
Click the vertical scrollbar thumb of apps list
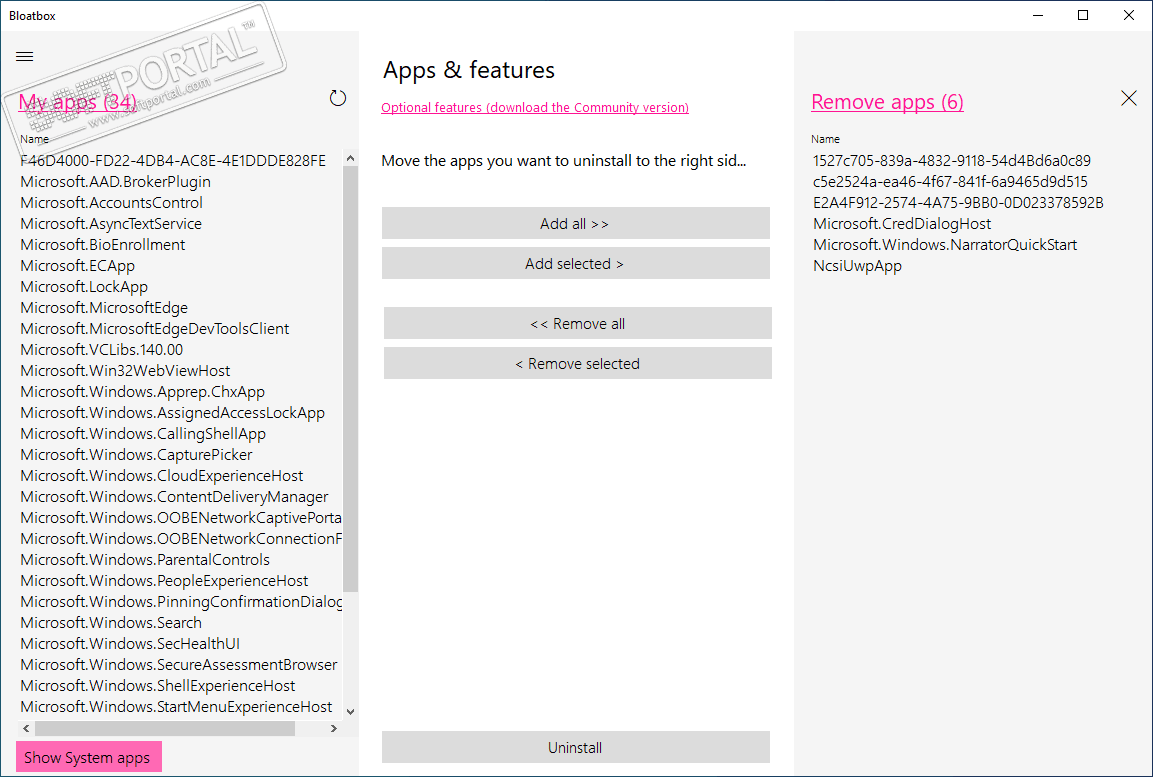(x=350, y=379)
